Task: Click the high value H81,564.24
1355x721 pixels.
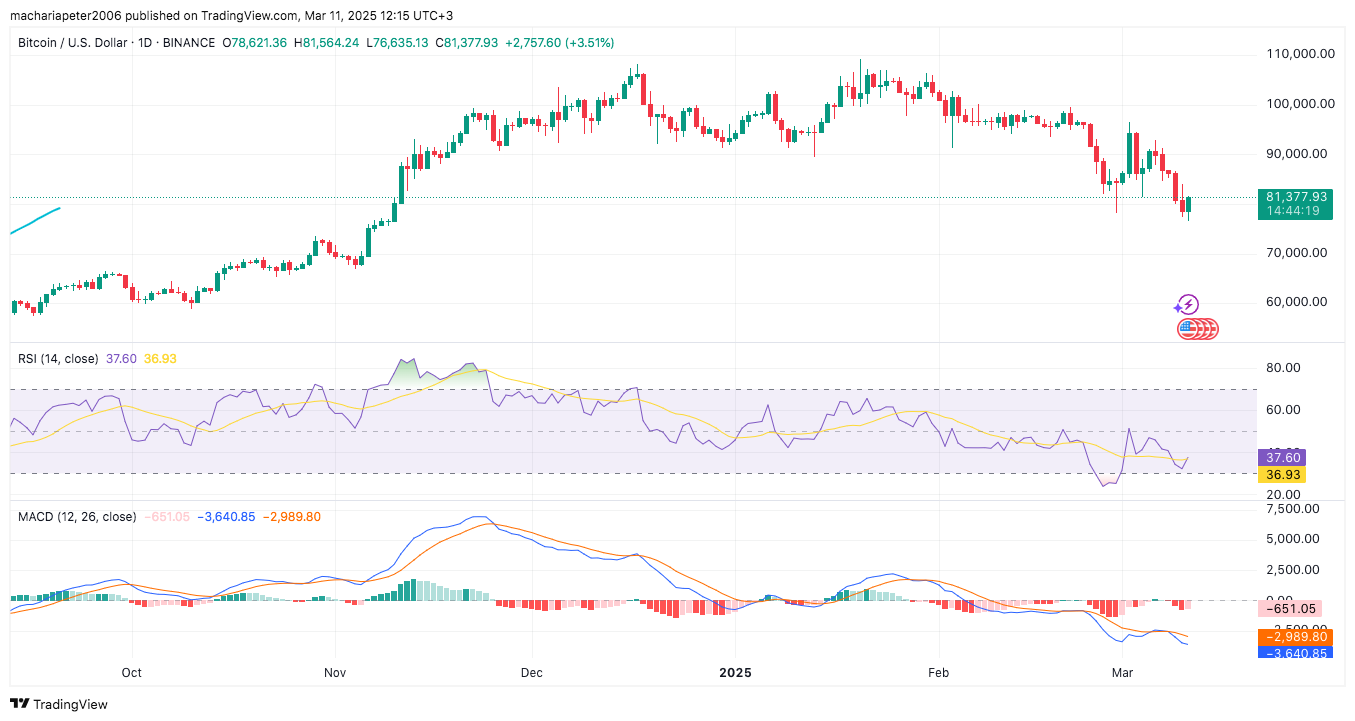Action: pos(326,43)
